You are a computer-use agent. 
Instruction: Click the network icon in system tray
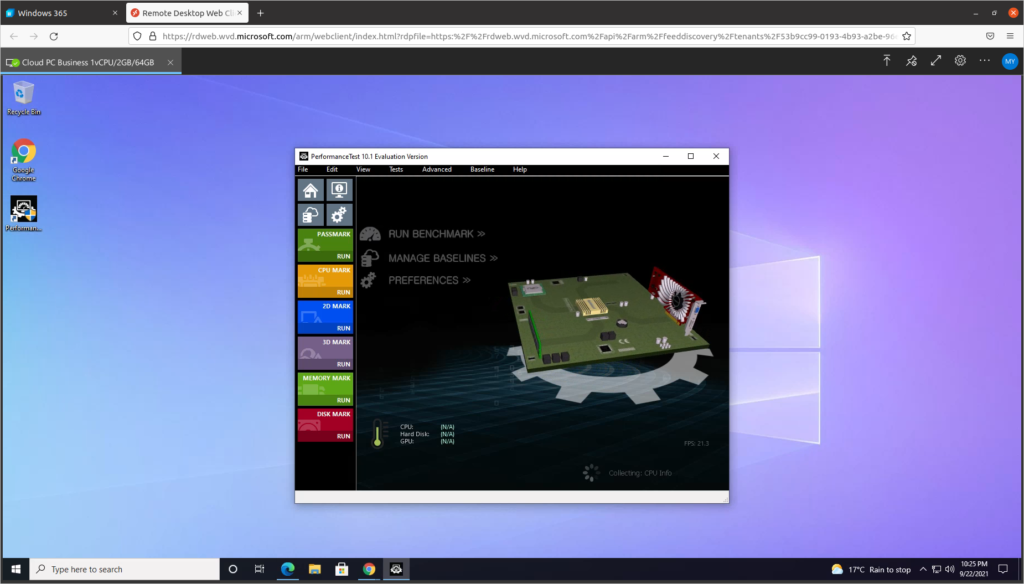[936, 569]
